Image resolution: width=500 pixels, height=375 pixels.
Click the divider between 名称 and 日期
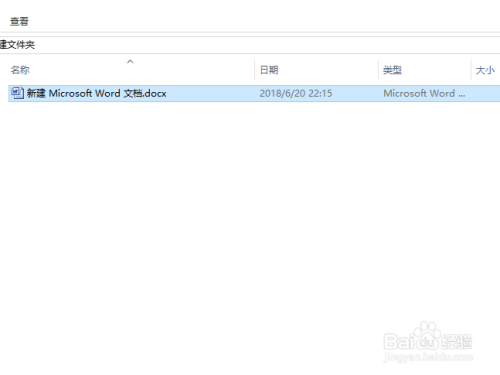[x=254, y=70]
